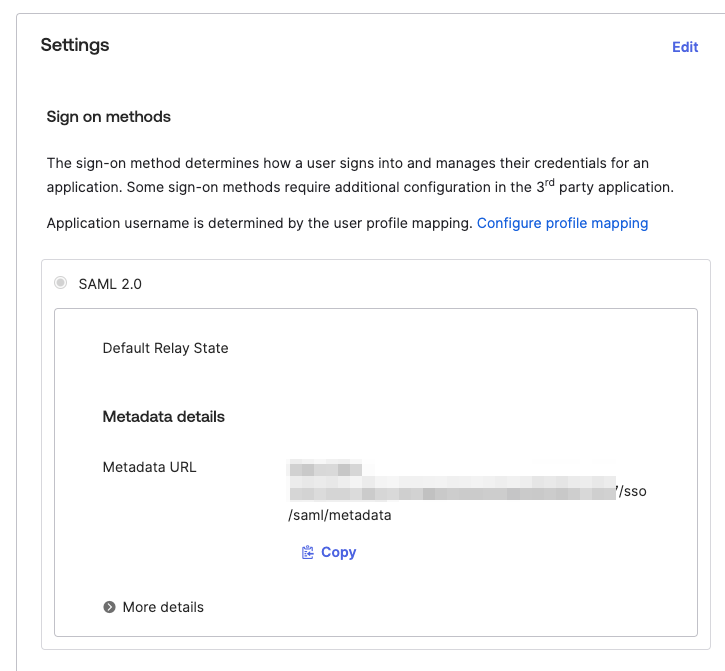The width and height of the screenshot is (725, 671).
Task: Click the /sso text ending the URL line
Action: pyautogui.click(x=634, y=491)
